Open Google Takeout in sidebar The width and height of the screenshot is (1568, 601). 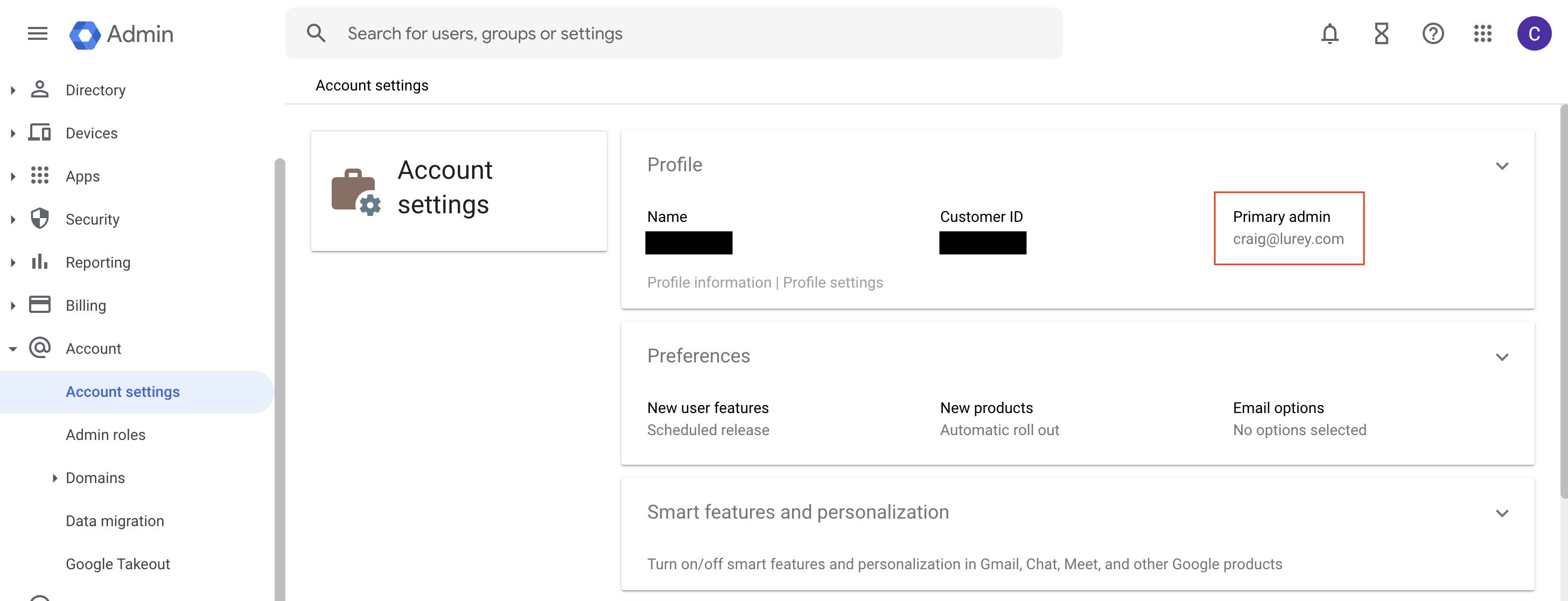click(117, 564)
